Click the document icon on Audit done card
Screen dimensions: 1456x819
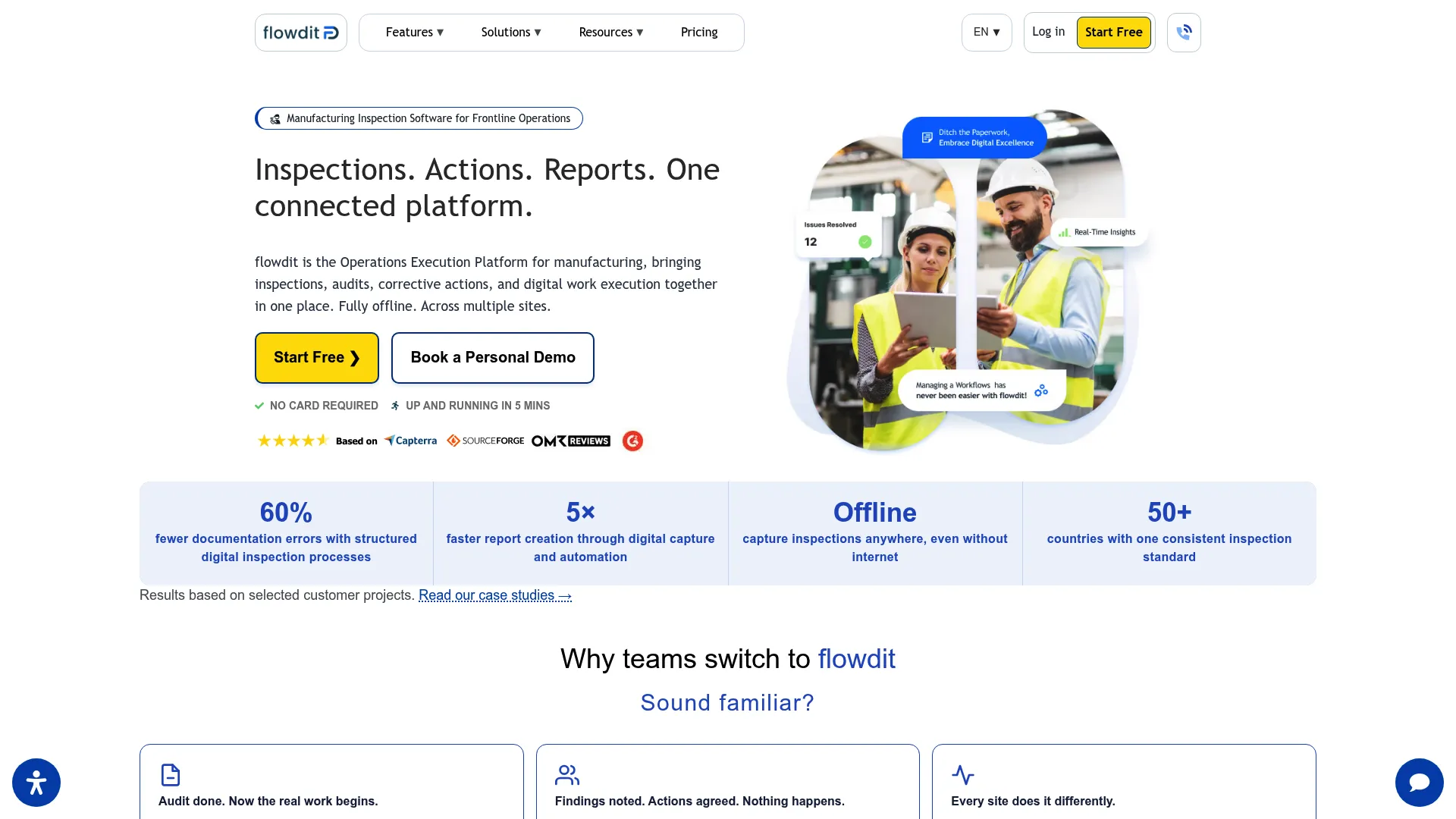171,775
